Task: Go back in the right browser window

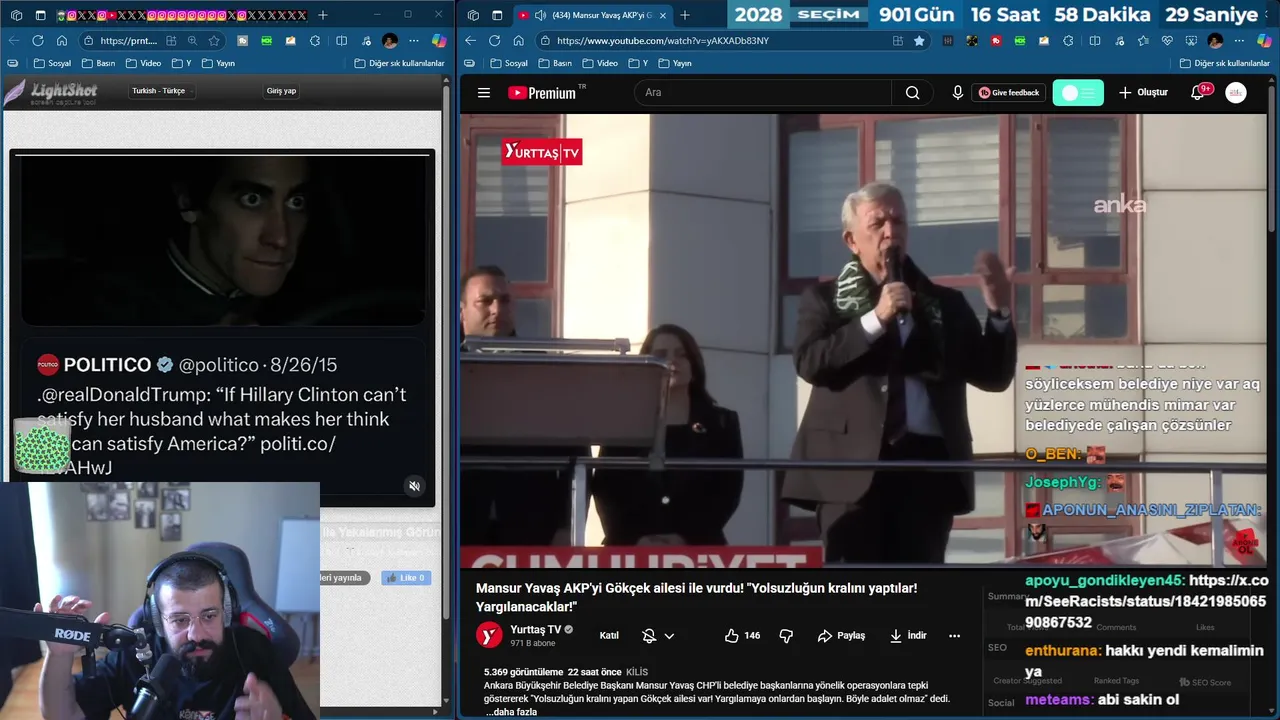Action: 470,41
